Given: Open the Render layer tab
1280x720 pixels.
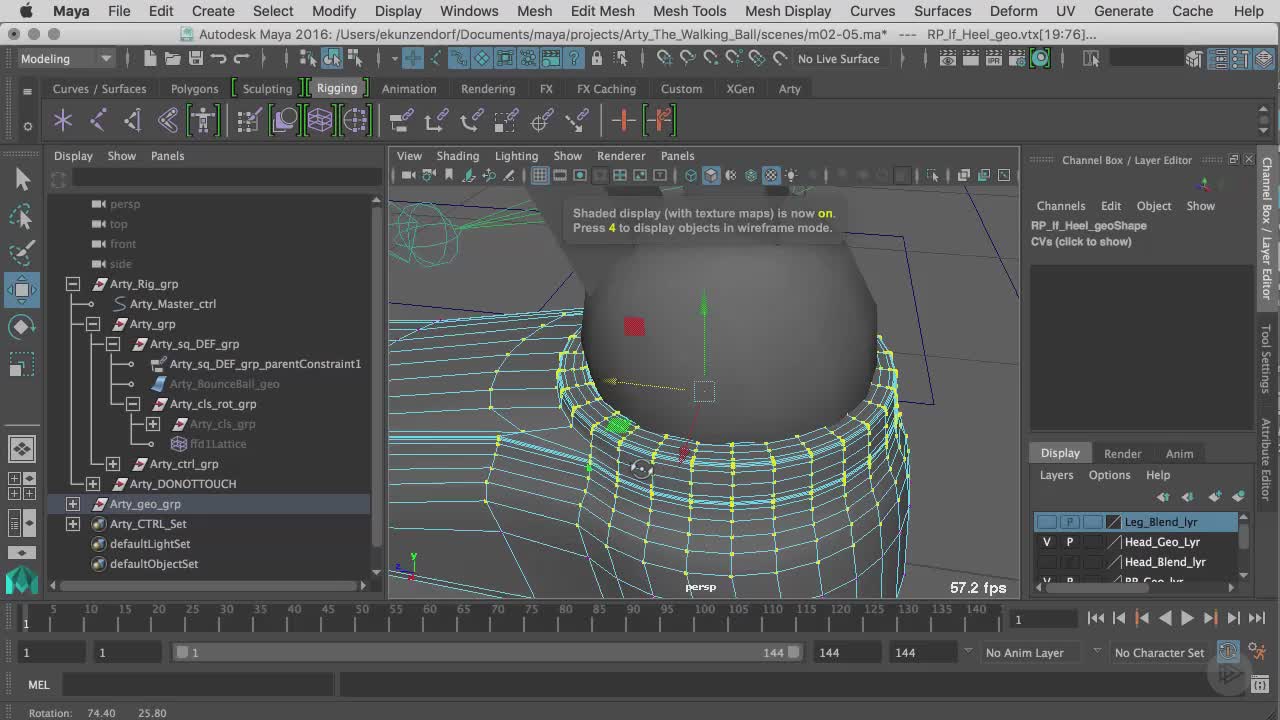Looking at the screenshot, I should pyautogui.click(x=1122, y=453).
